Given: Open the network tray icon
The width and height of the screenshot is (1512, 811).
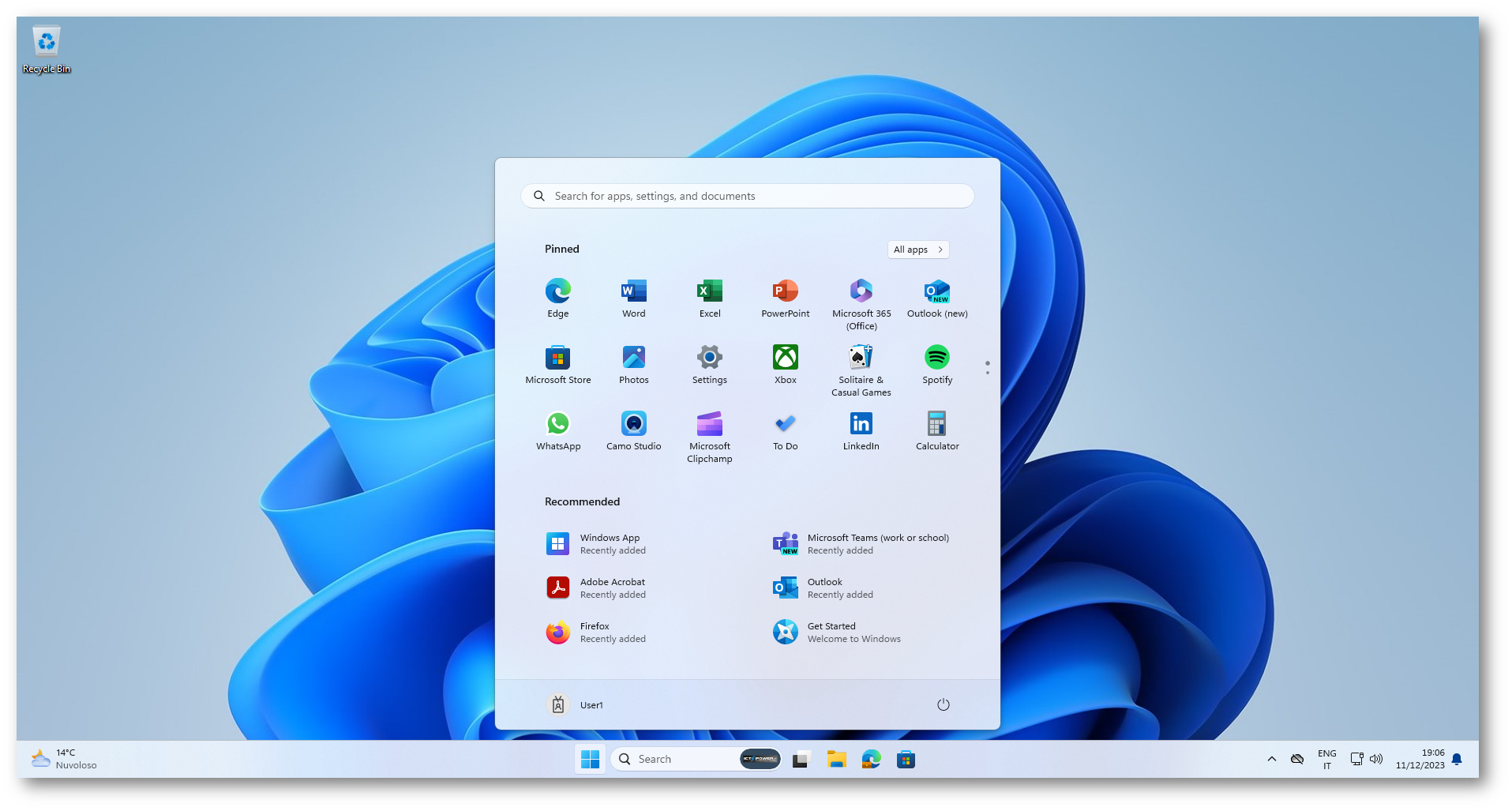Looking at the screenshot, I should 1357,760.
